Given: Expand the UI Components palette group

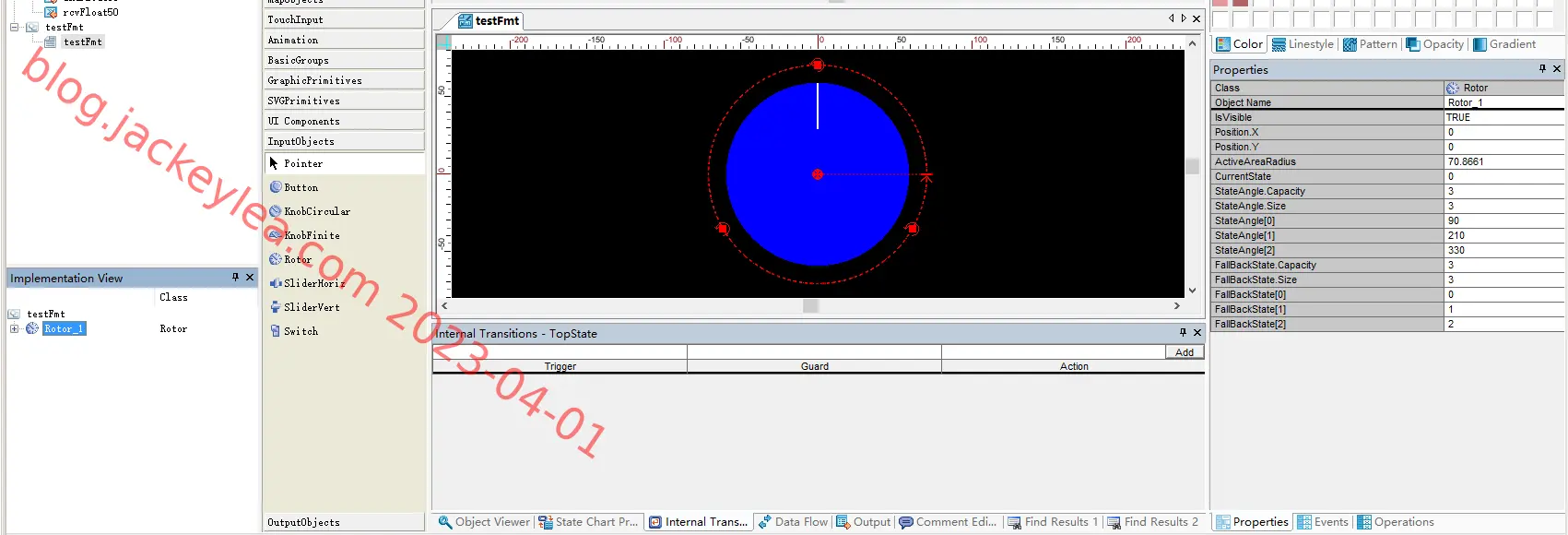Looking at the screenshot, I should [x=344, y=121].
